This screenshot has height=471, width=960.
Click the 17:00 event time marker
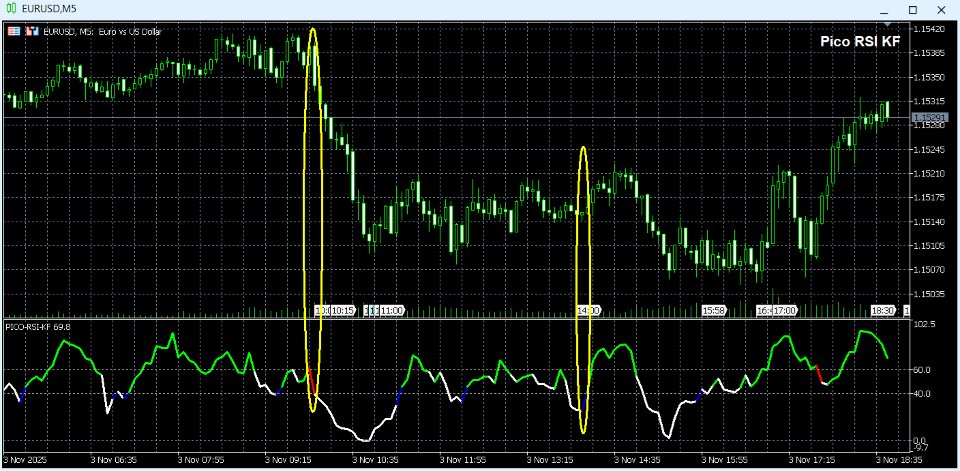click(784, 311)
